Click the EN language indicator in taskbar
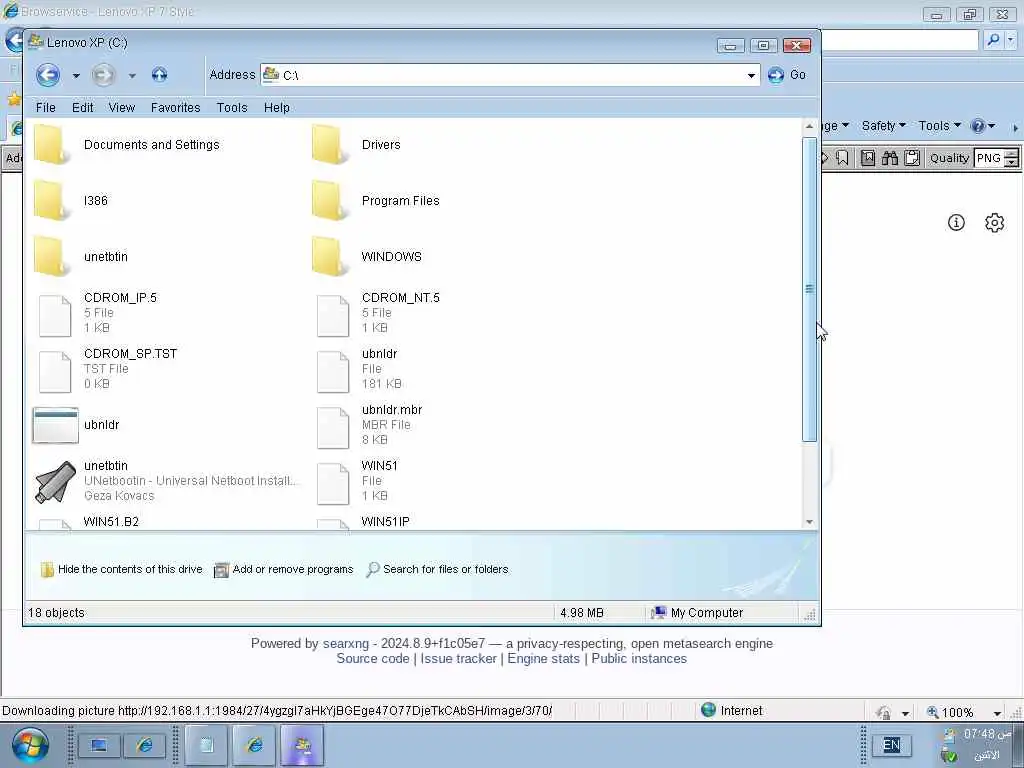Image resolution: width=1024 pixels, height=768 pixels. [891, 745]
